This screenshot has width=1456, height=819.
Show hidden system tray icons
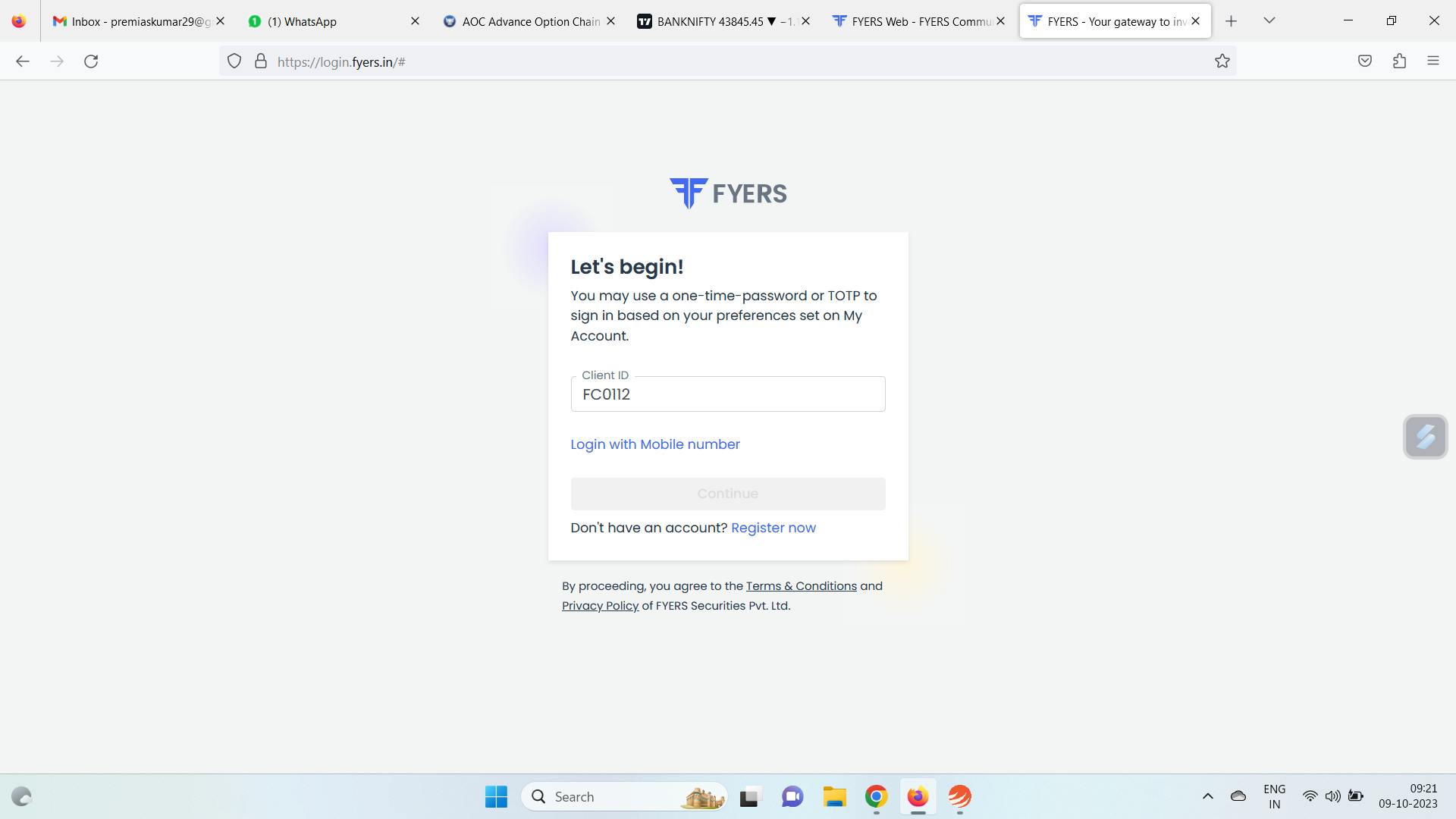1208,797
